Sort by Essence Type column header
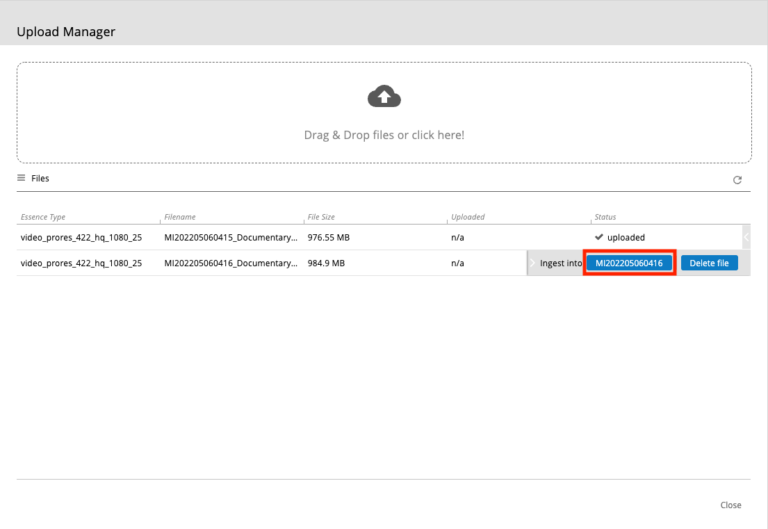Viewport: 768px width, 529px height. click(x=43, y=217)
